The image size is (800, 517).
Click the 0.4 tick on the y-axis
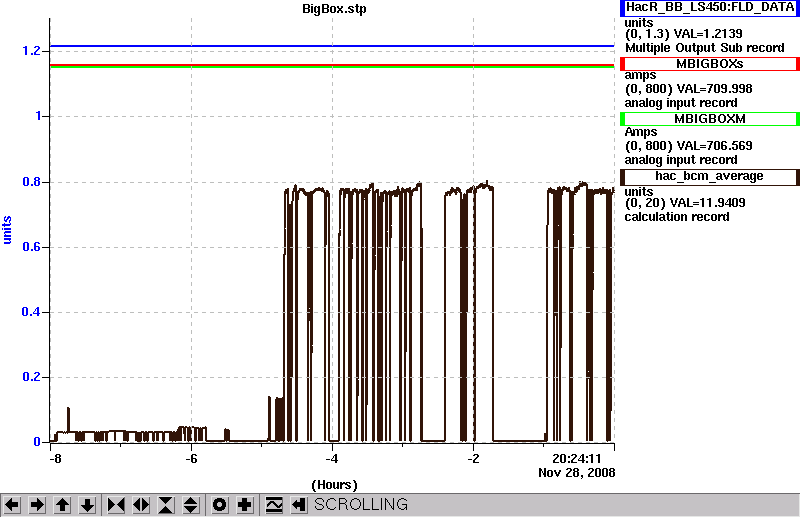tap(31, 312)
